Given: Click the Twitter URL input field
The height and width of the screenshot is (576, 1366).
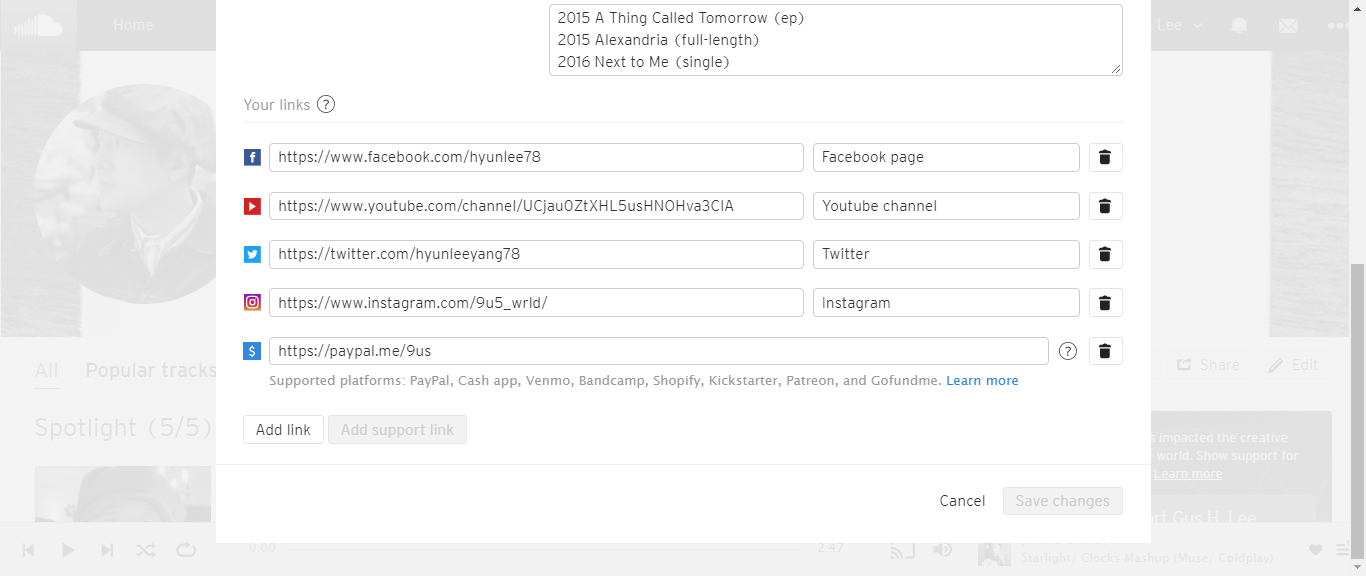Looking at the screenshot, I should tap(536, 254).
